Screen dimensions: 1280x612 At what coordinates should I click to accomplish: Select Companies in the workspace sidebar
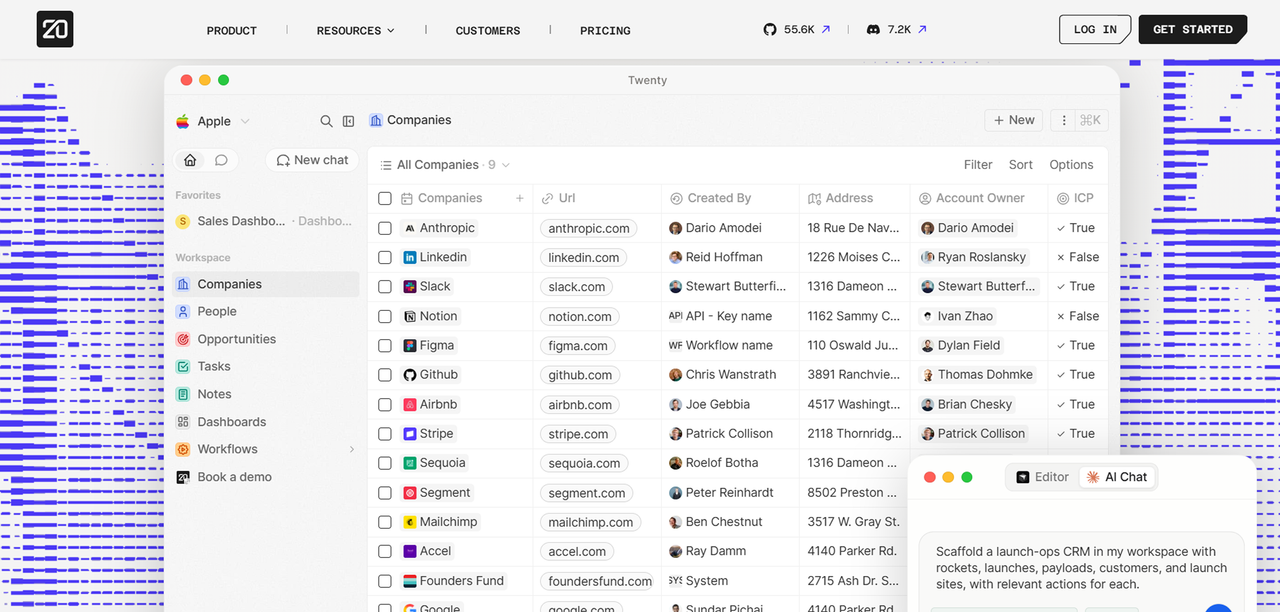pos(265,284)
